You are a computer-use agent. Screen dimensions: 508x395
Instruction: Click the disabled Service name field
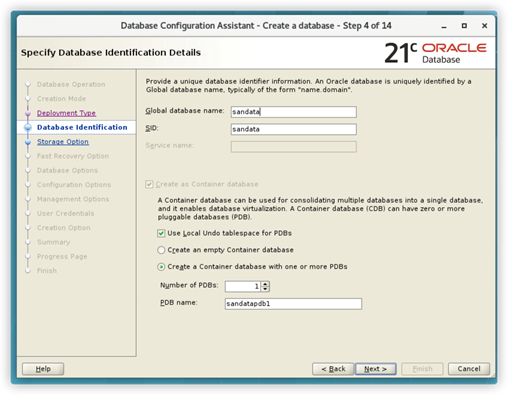293,146
